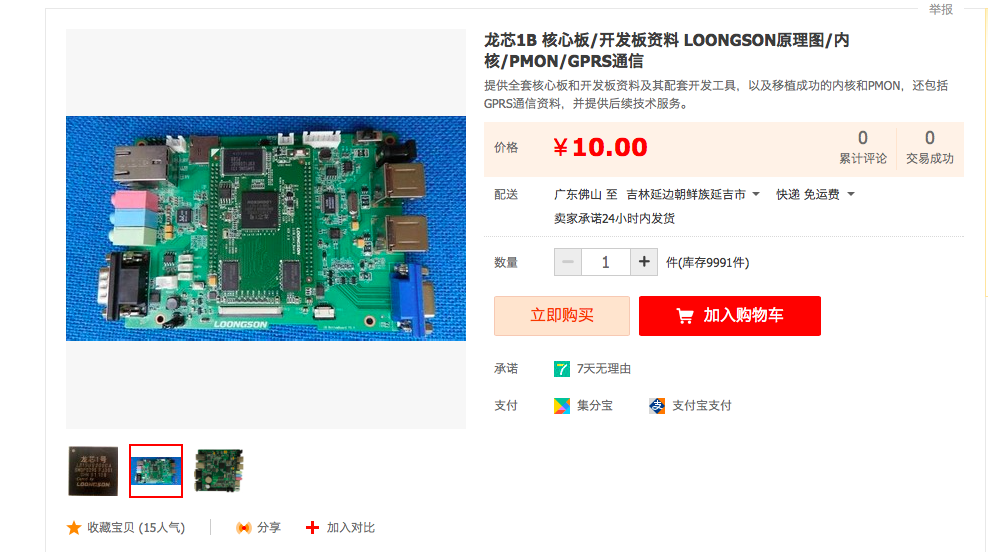Screen dimensions: 988x552
Task: Increase quantity with the plus button
Action: [x=644, y=262]
